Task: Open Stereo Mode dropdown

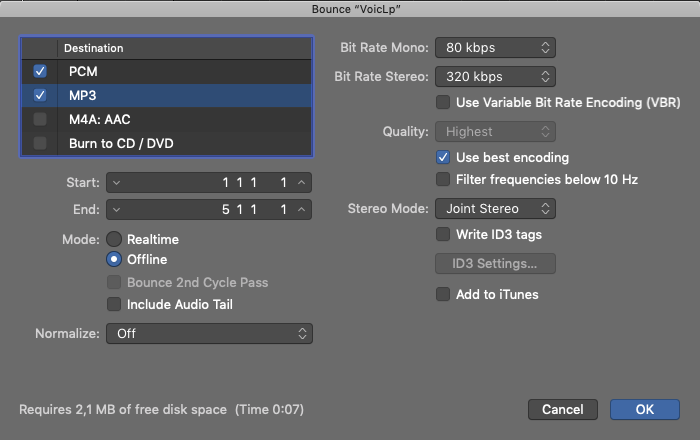Action: pos(494,209)
